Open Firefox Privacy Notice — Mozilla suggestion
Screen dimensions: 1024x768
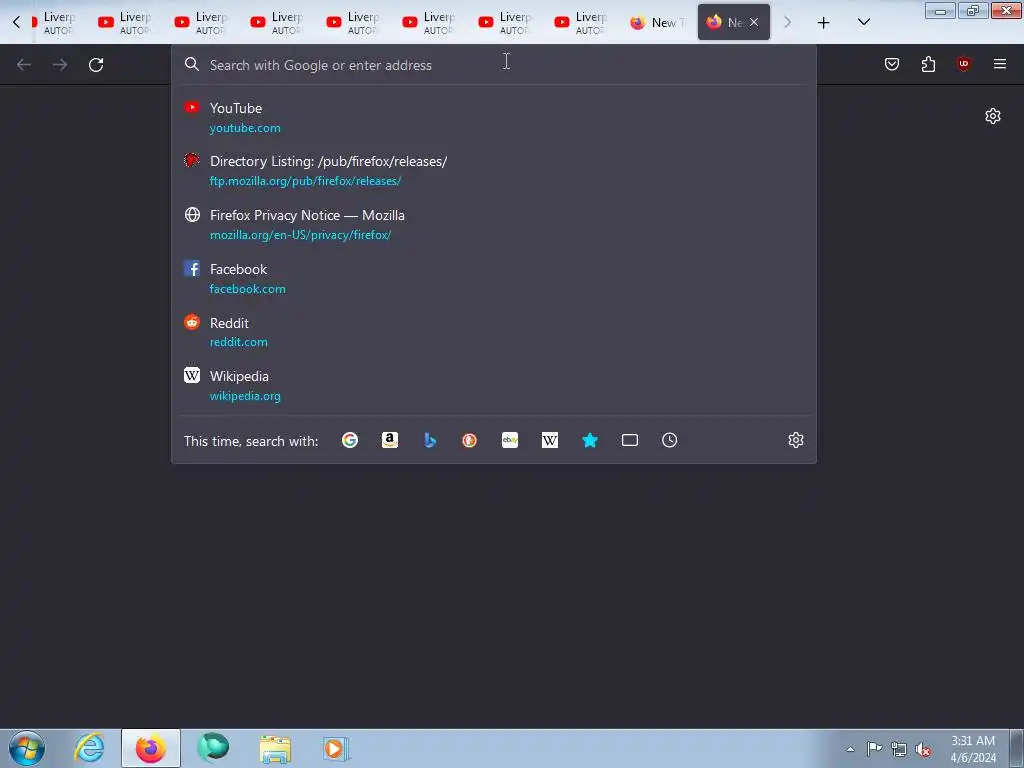493,225
